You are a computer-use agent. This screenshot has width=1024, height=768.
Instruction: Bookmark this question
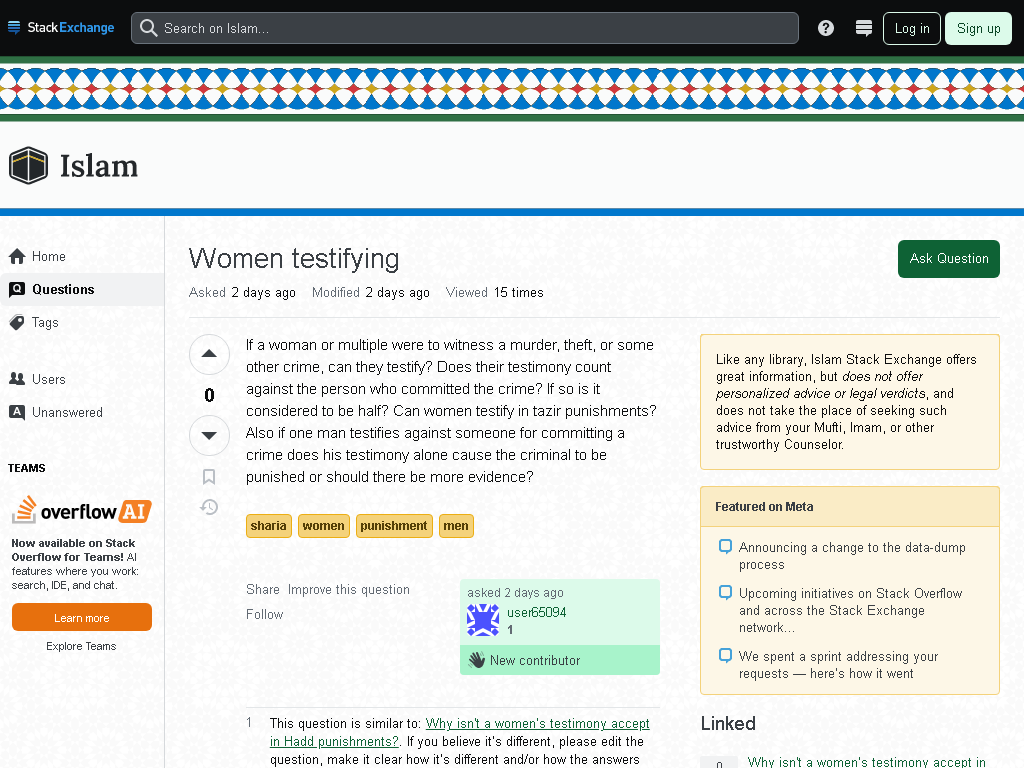click(209, 477)
